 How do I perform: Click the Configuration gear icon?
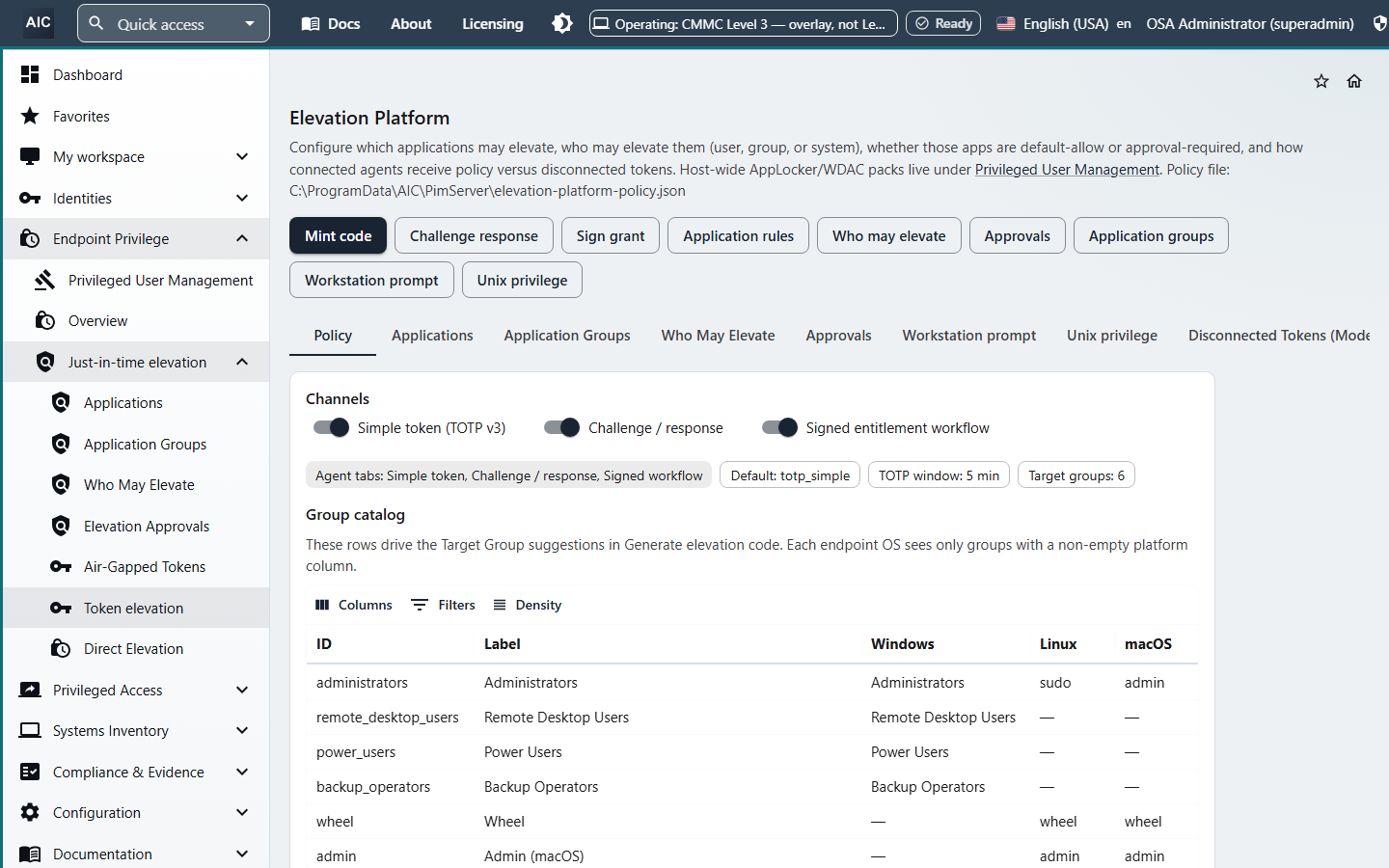pyautogui.click(x=30, y=812)
